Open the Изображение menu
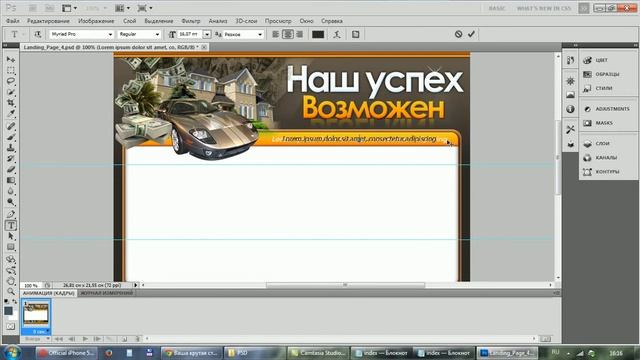 (x=96, y=21)
